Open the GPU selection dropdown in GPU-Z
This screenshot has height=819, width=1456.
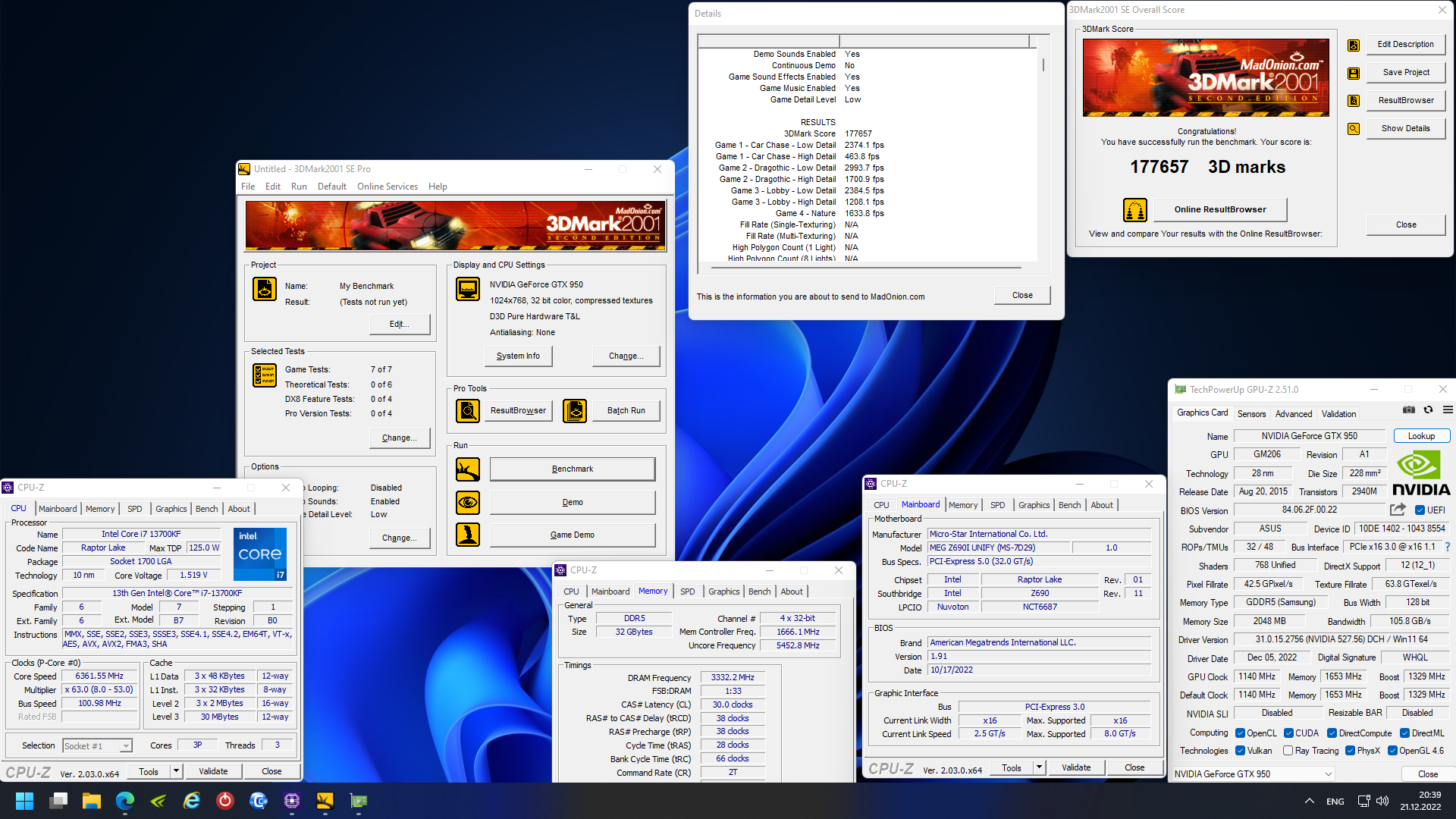(1253, 774)
